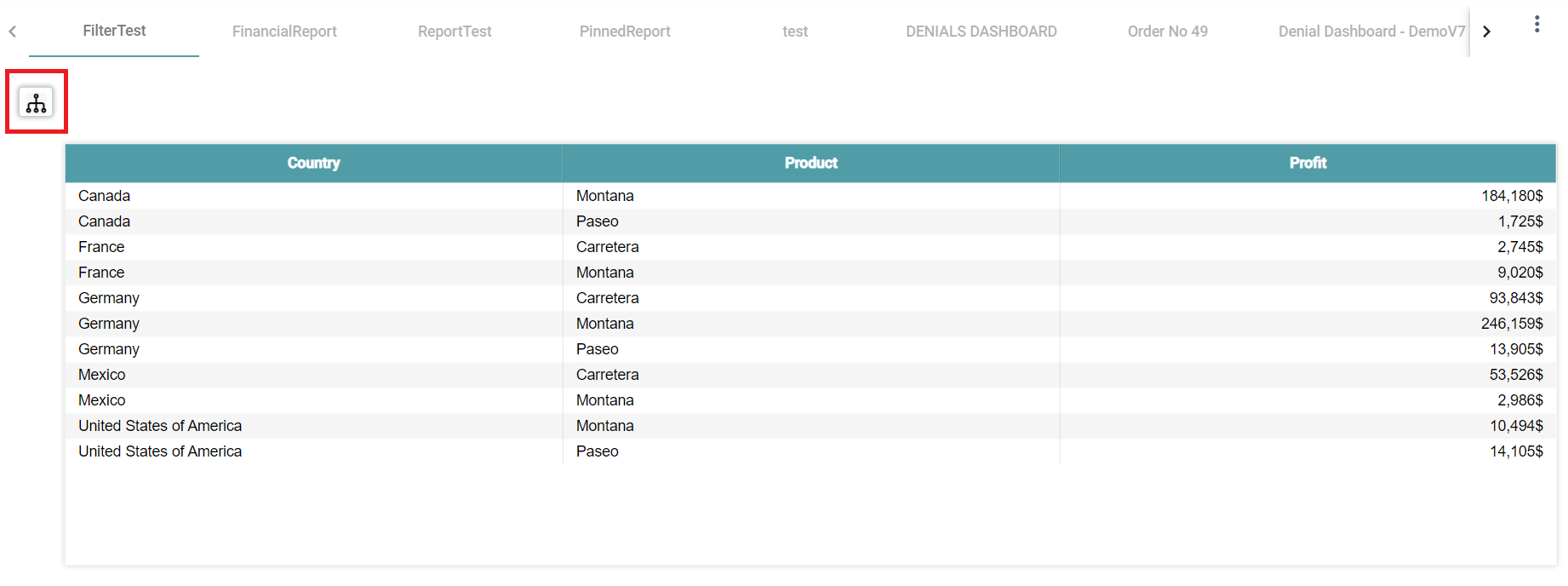The height and width of the screenshot is (586, 1568).
Task: Go to the PinnedReport tab
Action: click(625, 32)
